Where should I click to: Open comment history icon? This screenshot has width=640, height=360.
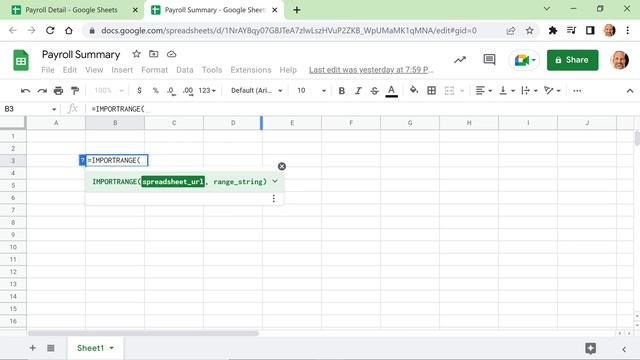point(489,60)
